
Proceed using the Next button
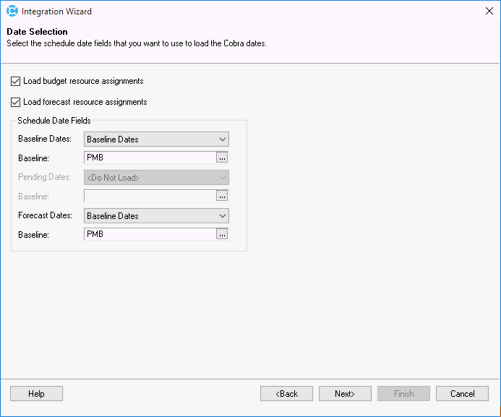coord(345,394)
